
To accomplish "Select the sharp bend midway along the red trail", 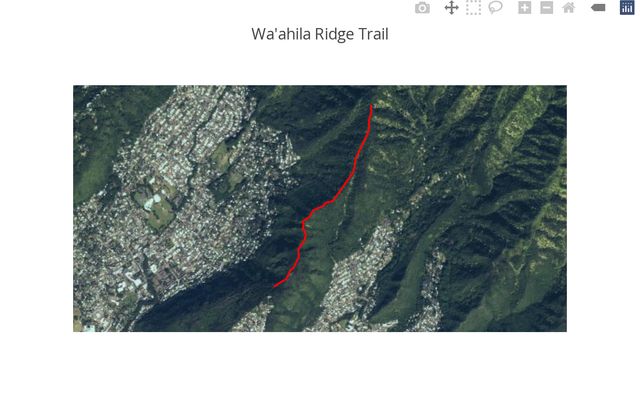I will (x=304, y=221).
